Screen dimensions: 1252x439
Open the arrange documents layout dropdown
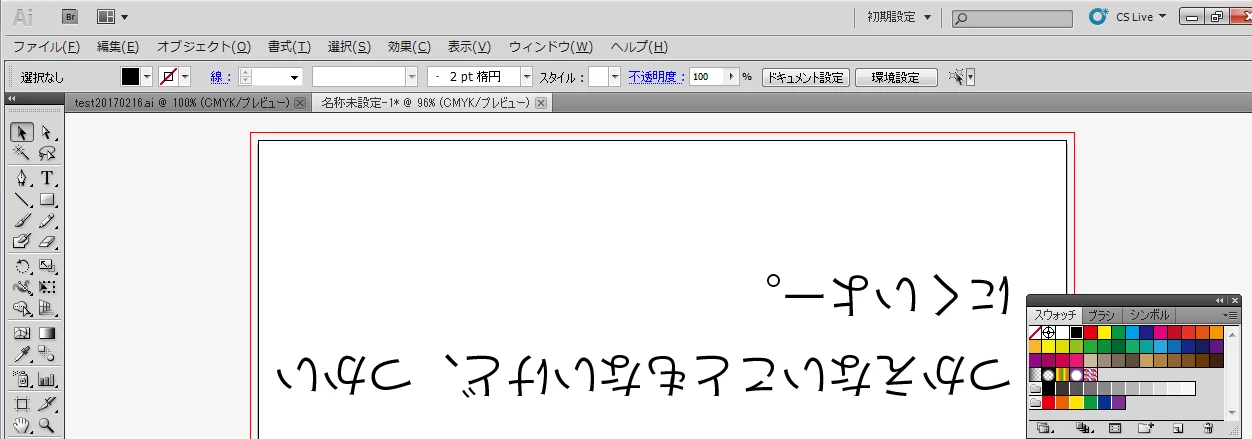coord(112,17)
